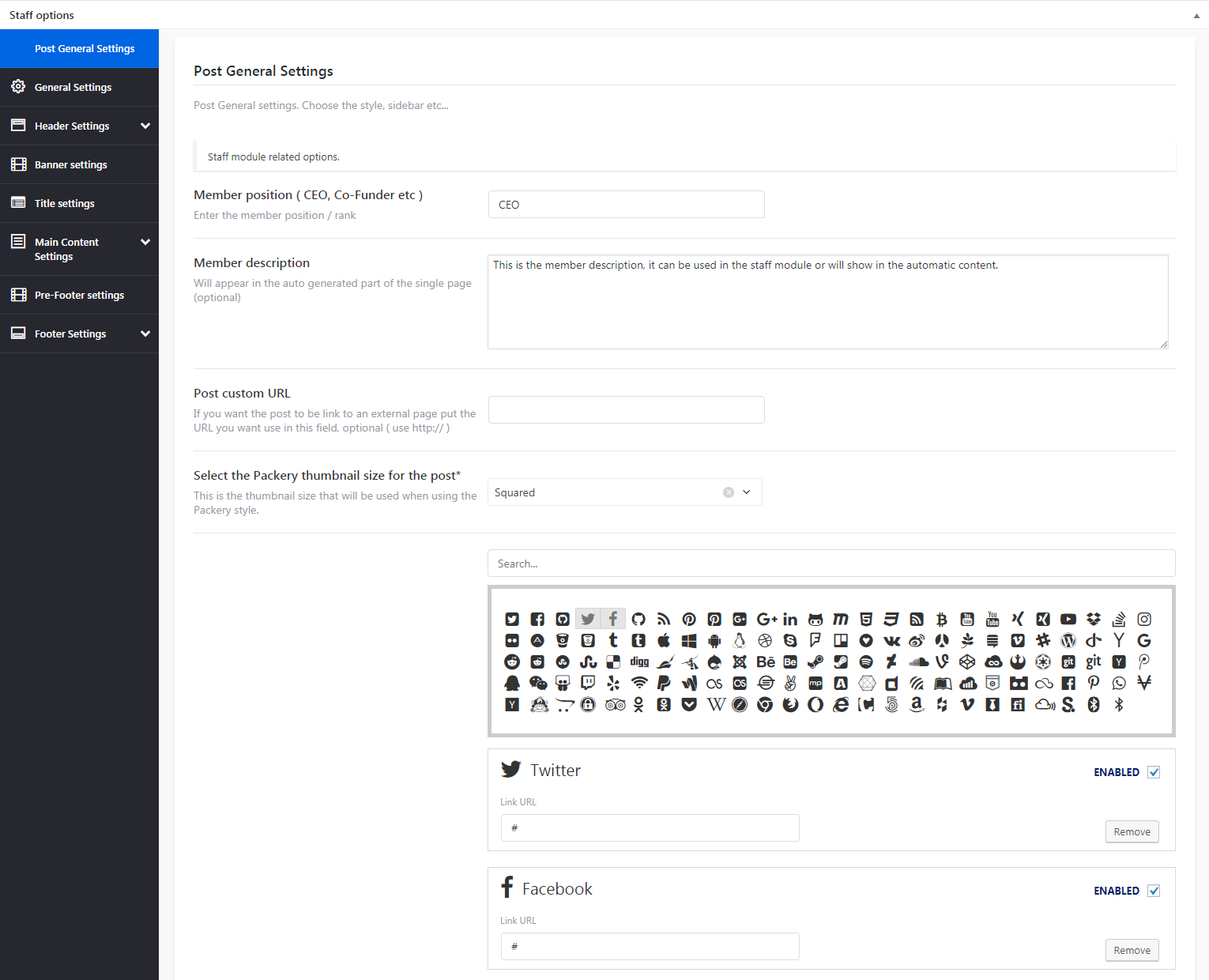Uncheck the Twitter ENABLED checkbox
Viewport: 1209px width, 980px height.
[1154, 772]
